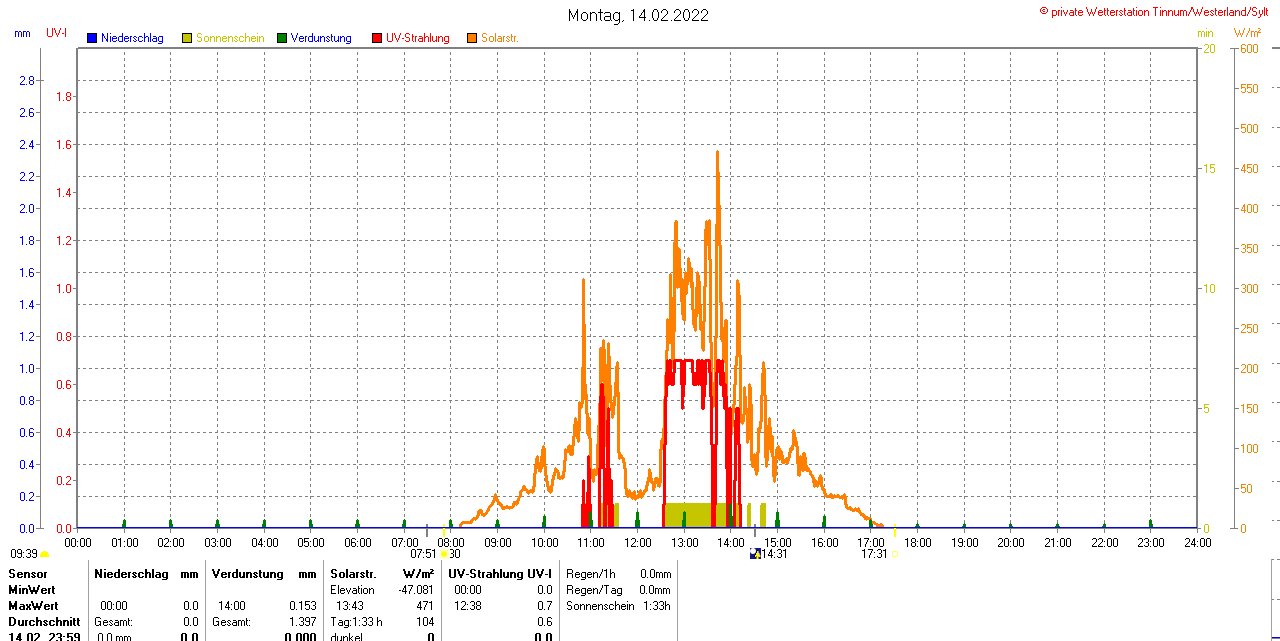Click the date title Montag, 14.02.2022

pos(638,15)
